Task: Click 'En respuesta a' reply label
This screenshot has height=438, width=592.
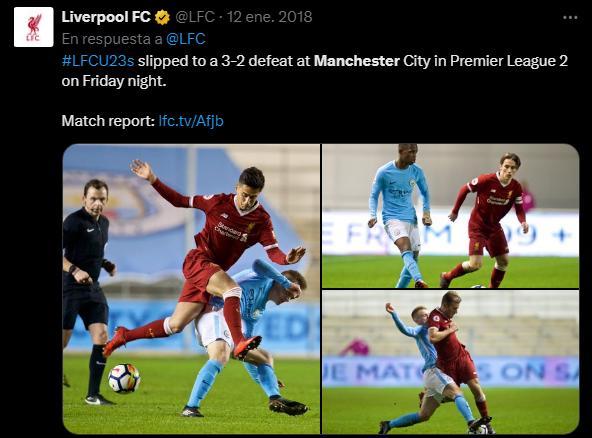Action: click(112, 39)
